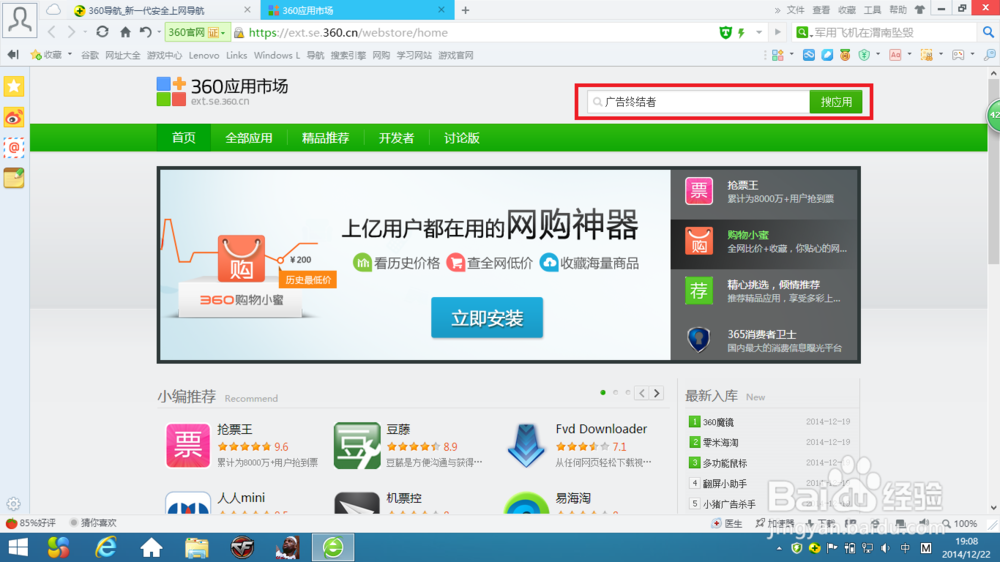Viewport: 1000px width, 562px height.
Task: Click the blue search magnifier icon
Action: [x=988, y=32]
